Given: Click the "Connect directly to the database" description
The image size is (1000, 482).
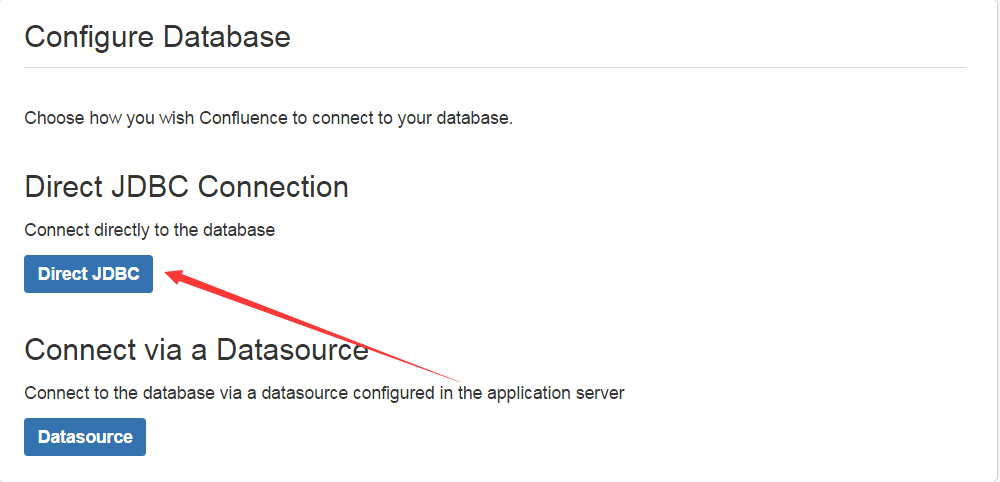Looking at the screenshot, I should pos(149,230).
